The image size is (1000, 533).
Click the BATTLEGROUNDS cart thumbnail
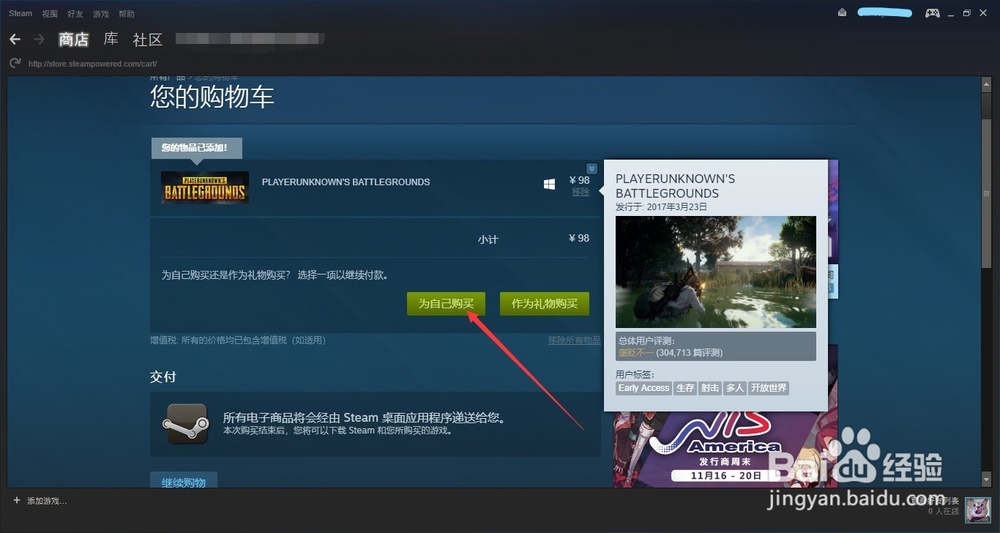tap(205, 187)
